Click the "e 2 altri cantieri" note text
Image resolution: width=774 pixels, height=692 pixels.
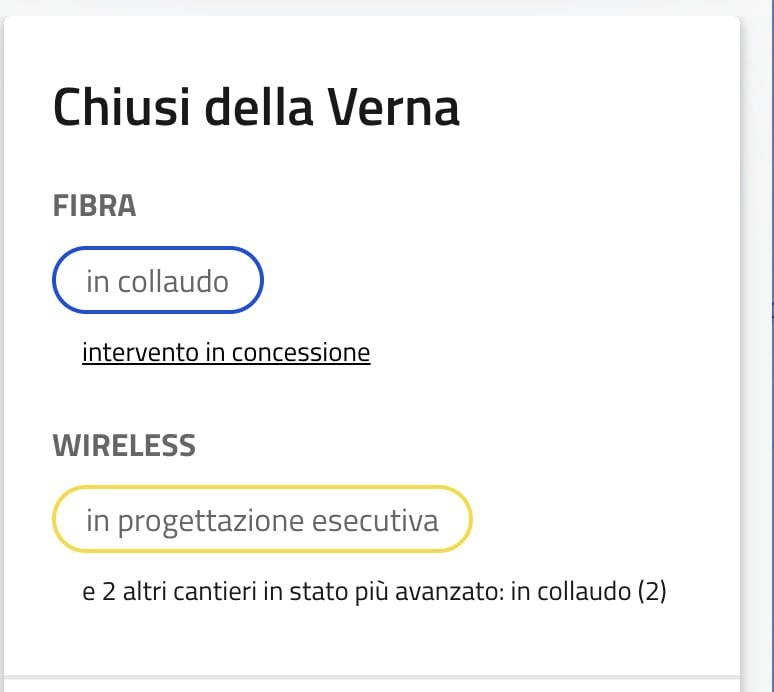170,592
